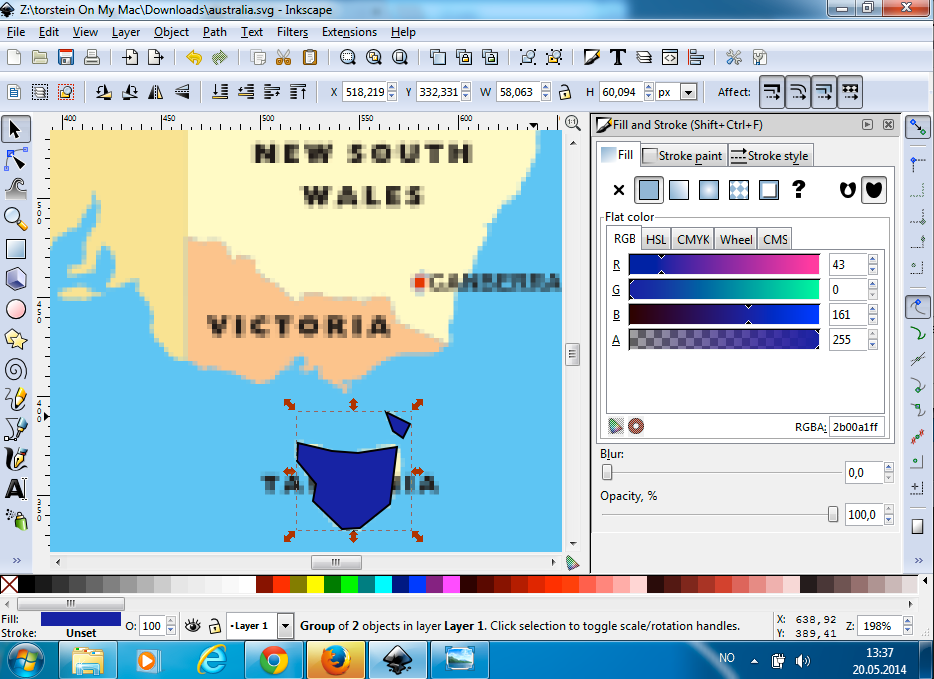The width and height of the screenshot is (934, 679).
Task: Set fill to radial gradient
Action: (x=708, y=189)
